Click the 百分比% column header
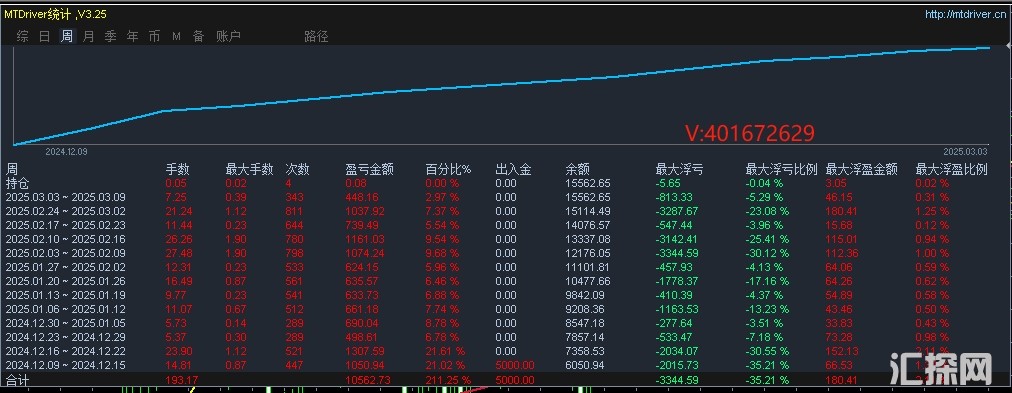 (448, 170)
